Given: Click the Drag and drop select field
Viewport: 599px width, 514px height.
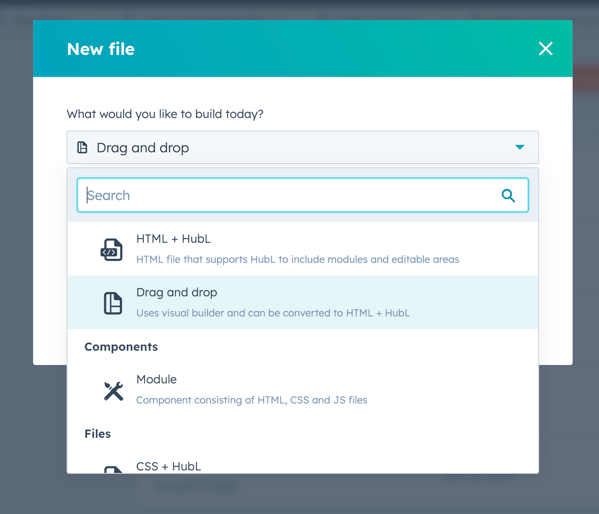Looking at the screenshot, I should coord(303,148).
